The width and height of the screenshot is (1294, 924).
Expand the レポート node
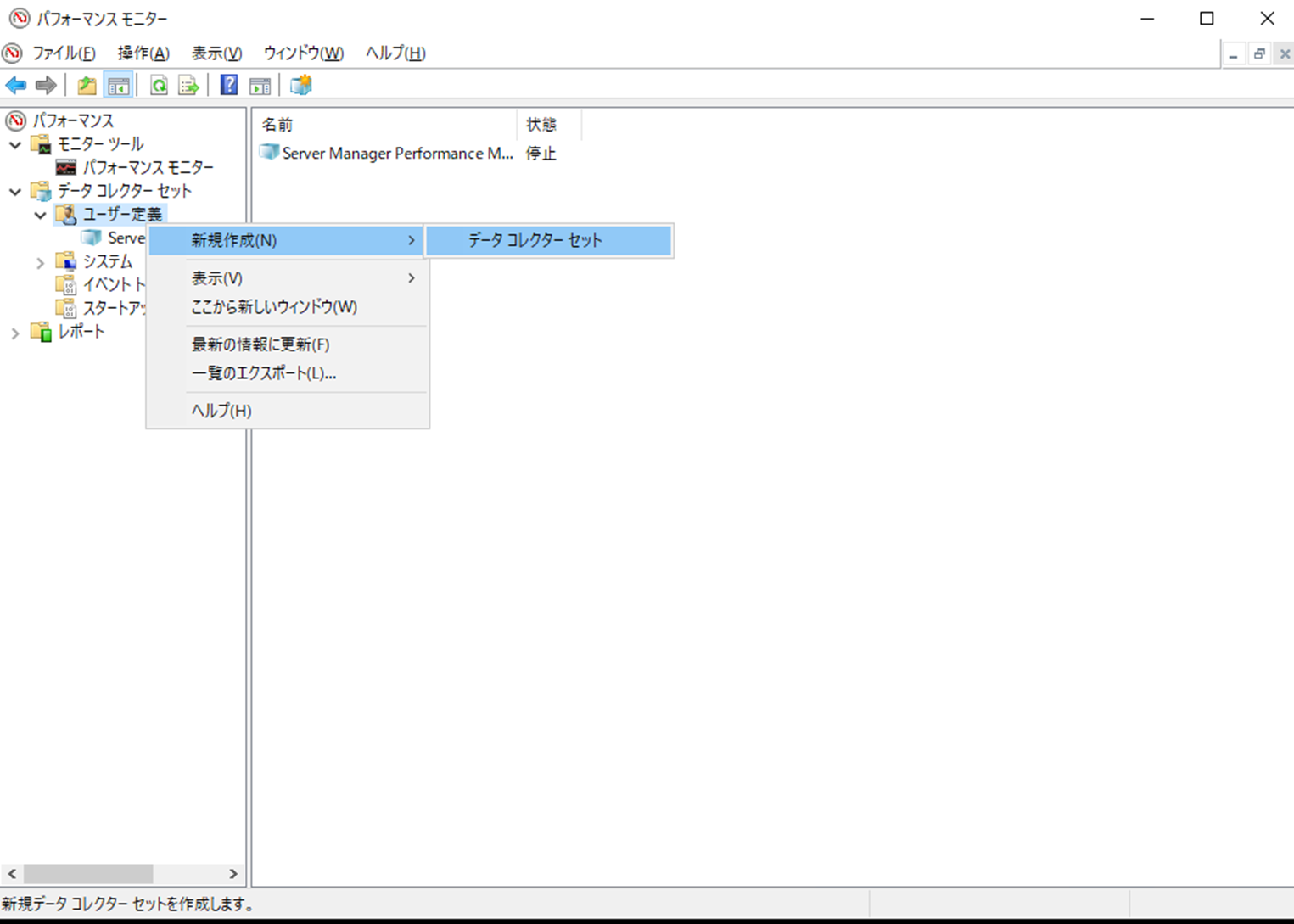[15, 333]
